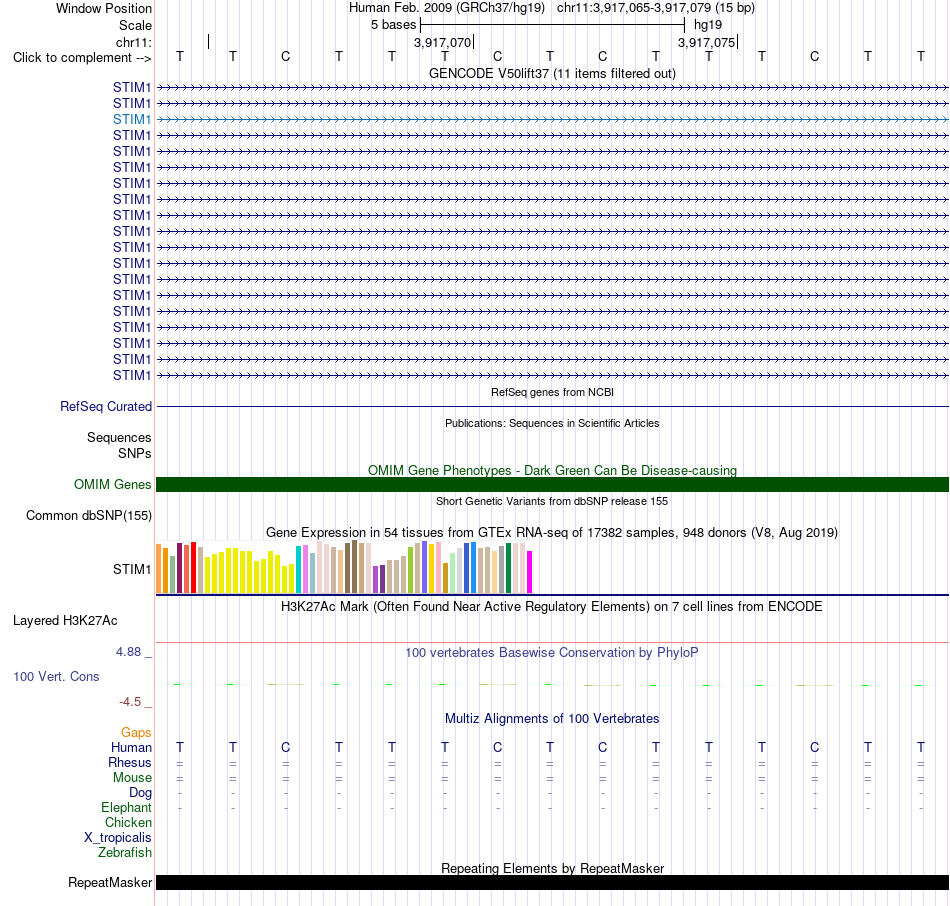Click the Sequences publications label
The width and height of the screenshot is (950, 906).
[119, 438]
